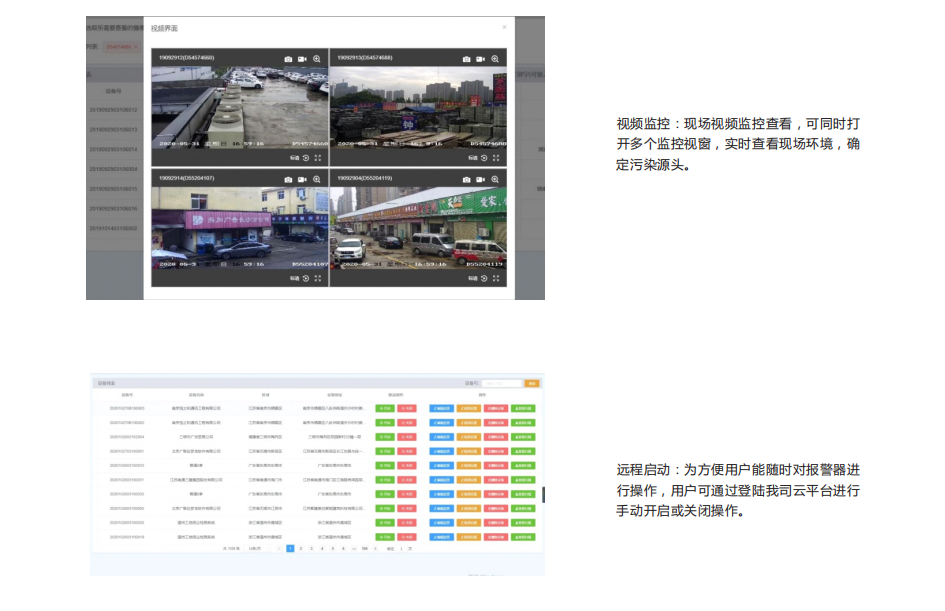Expand camera 19092912 to fullscreen
Screen dimensions: 945x611
[318, 158]
